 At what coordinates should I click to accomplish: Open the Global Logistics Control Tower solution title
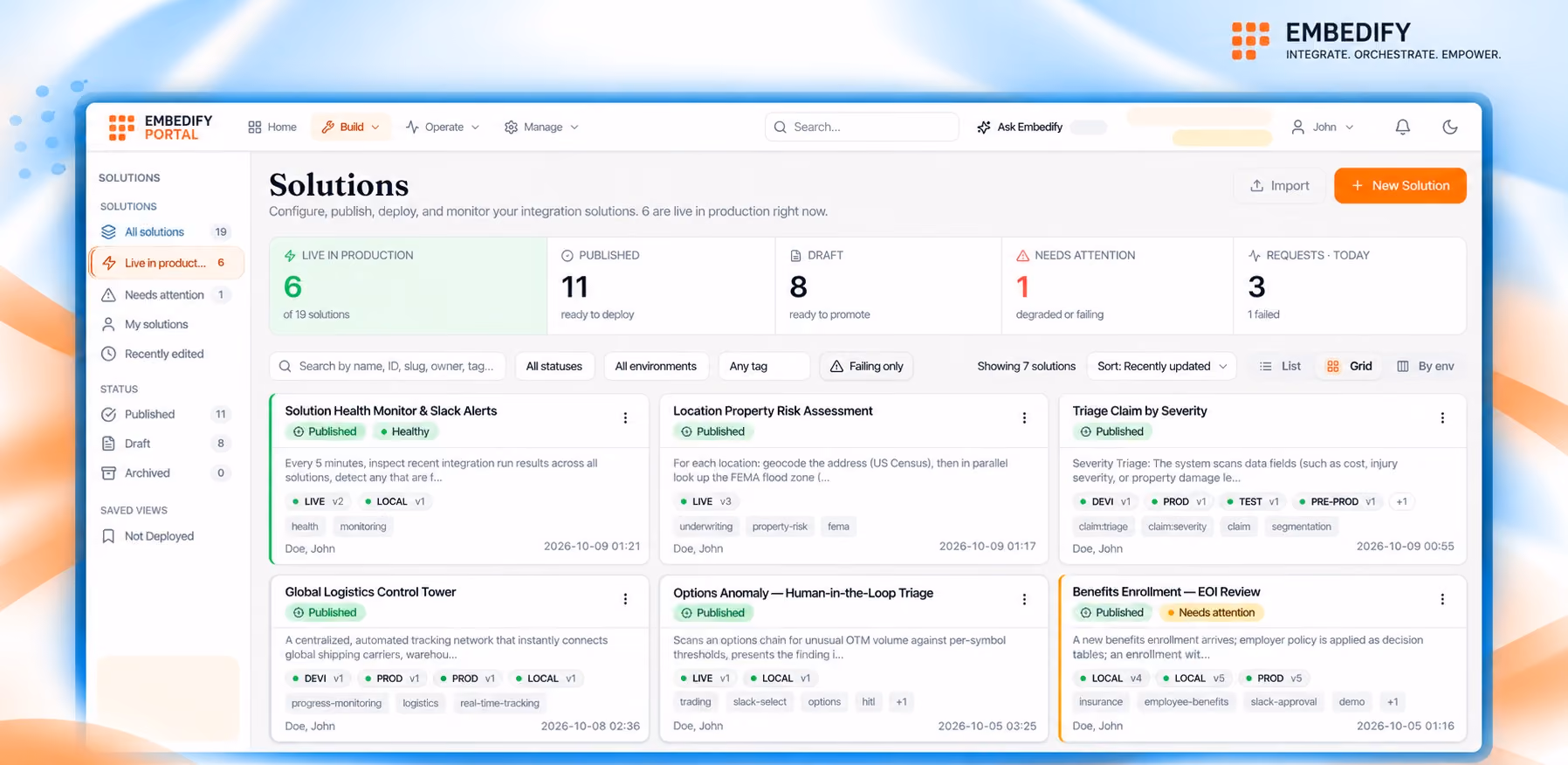coord(370,592)
